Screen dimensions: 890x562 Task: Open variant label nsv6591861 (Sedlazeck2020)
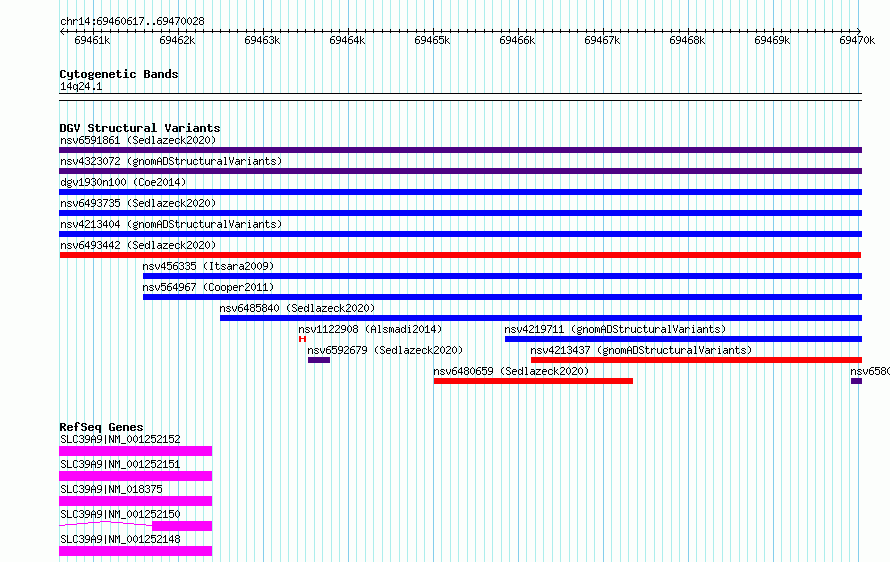[x=138, y=140]
